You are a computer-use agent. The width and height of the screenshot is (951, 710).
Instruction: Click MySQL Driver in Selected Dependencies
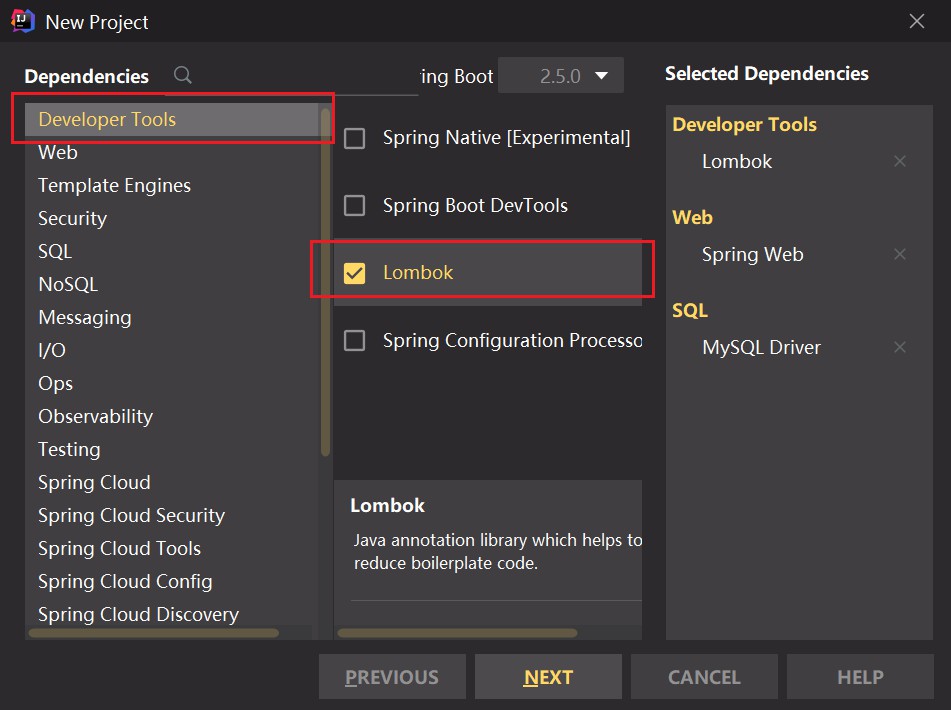pos(761,347)
